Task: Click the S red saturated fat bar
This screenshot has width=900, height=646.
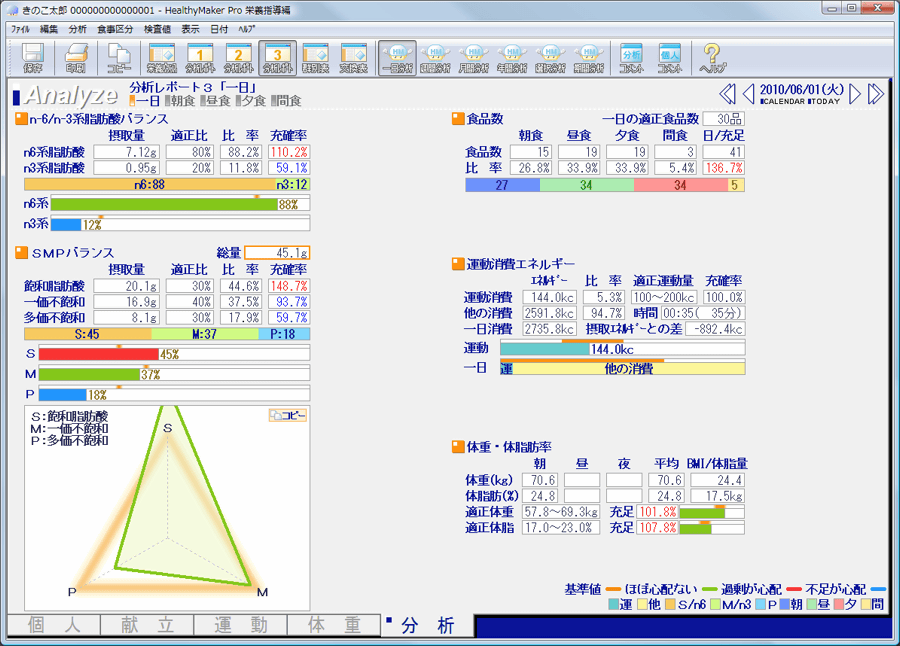Action: (x=98, y=354)
